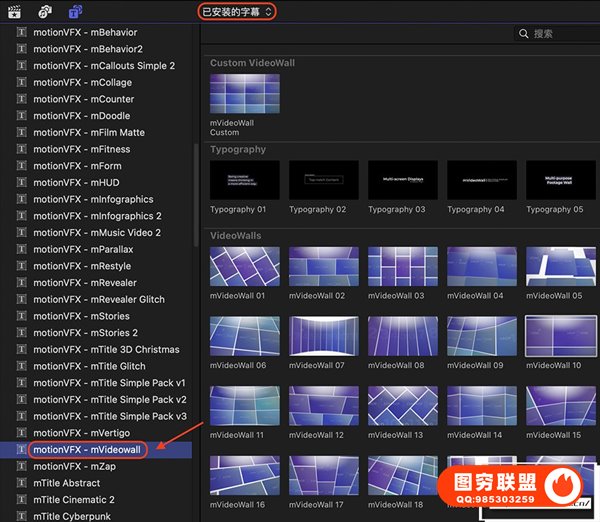The width and height of the screenshot is (600, 522).
Task: Click the magnifier icon in the search box
Action: [524, 34]
